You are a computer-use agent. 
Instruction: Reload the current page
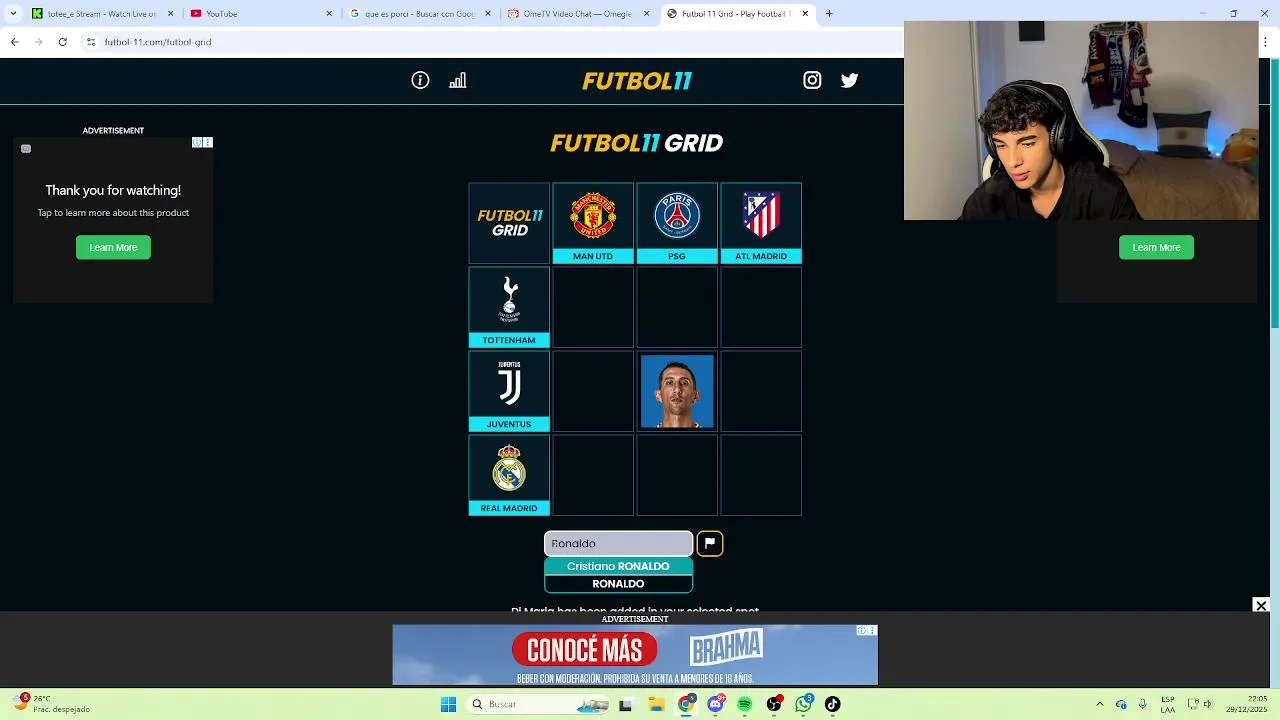click(62, 42)
